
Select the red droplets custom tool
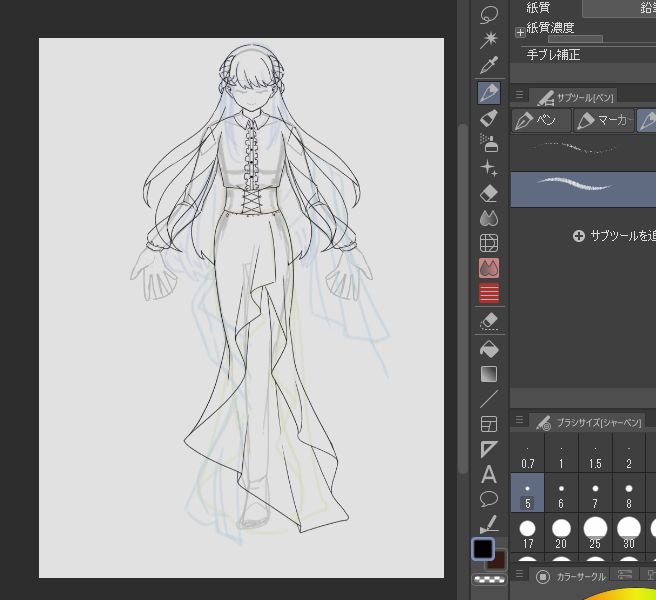tap(489, 268)
